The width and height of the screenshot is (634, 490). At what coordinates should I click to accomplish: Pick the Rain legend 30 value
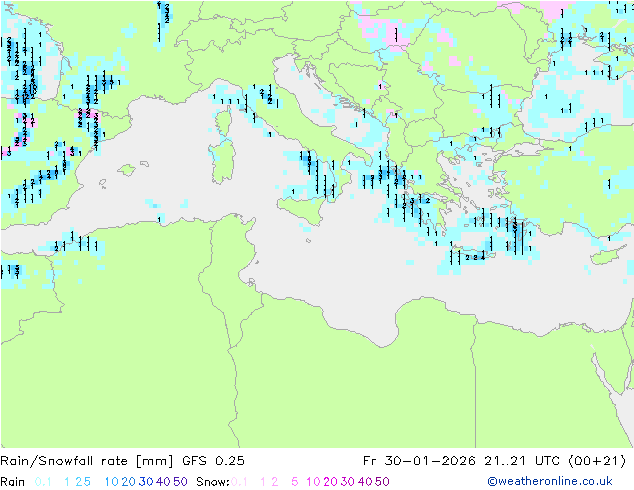(x=146, y=482)
